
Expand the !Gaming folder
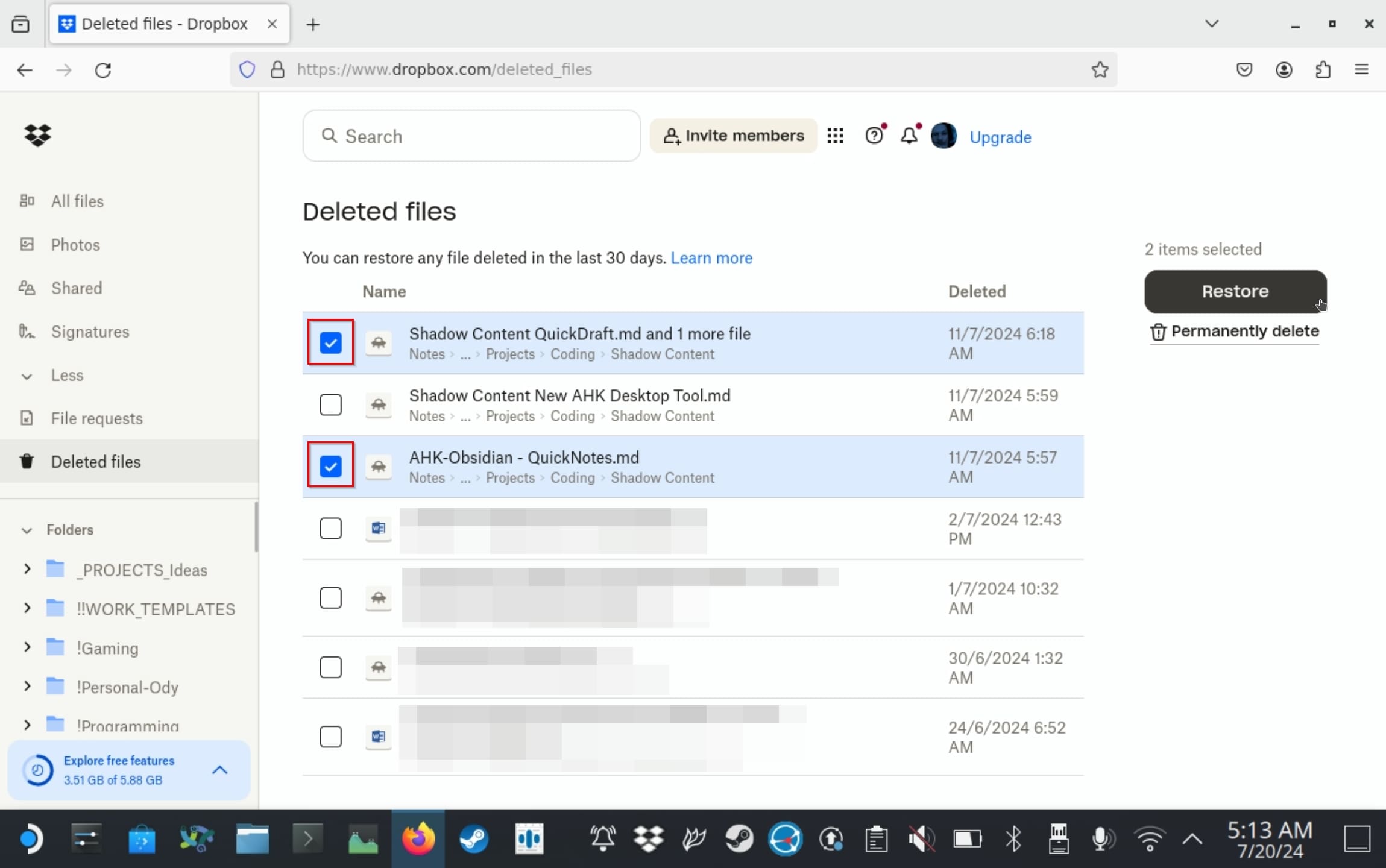(x=27, y=647)
